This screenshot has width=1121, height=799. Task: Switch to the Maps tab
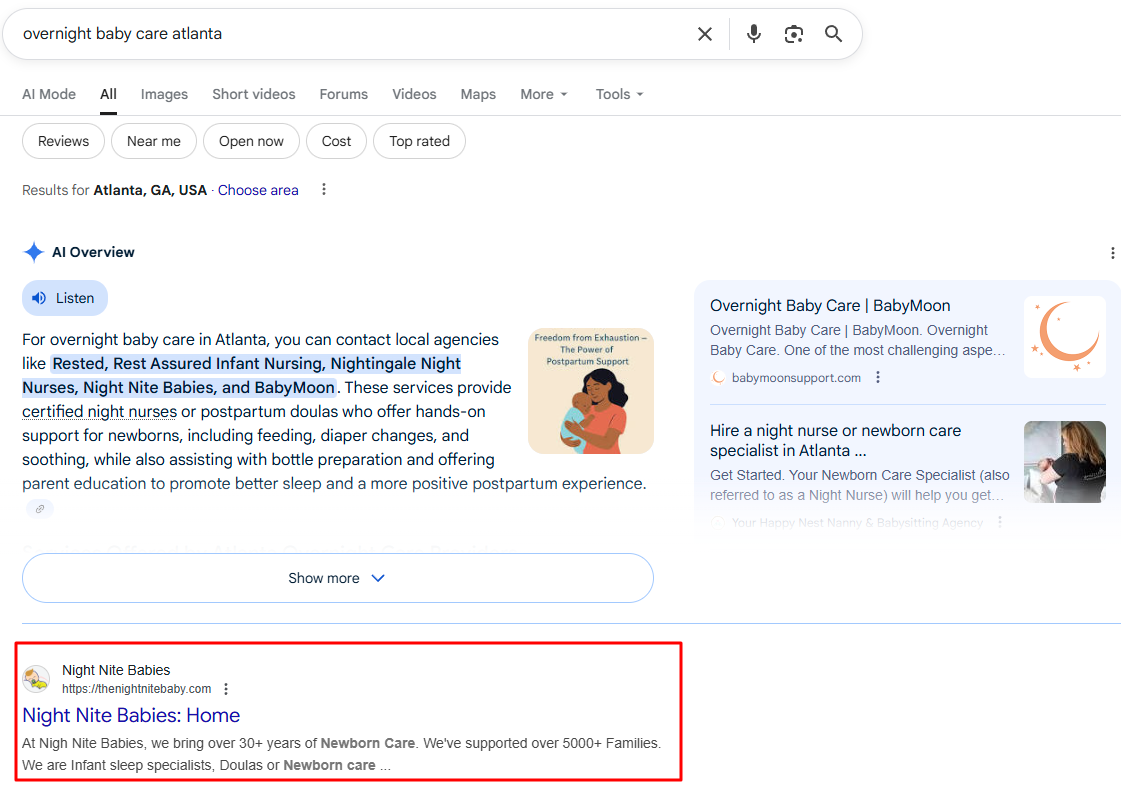pos(478,94)
